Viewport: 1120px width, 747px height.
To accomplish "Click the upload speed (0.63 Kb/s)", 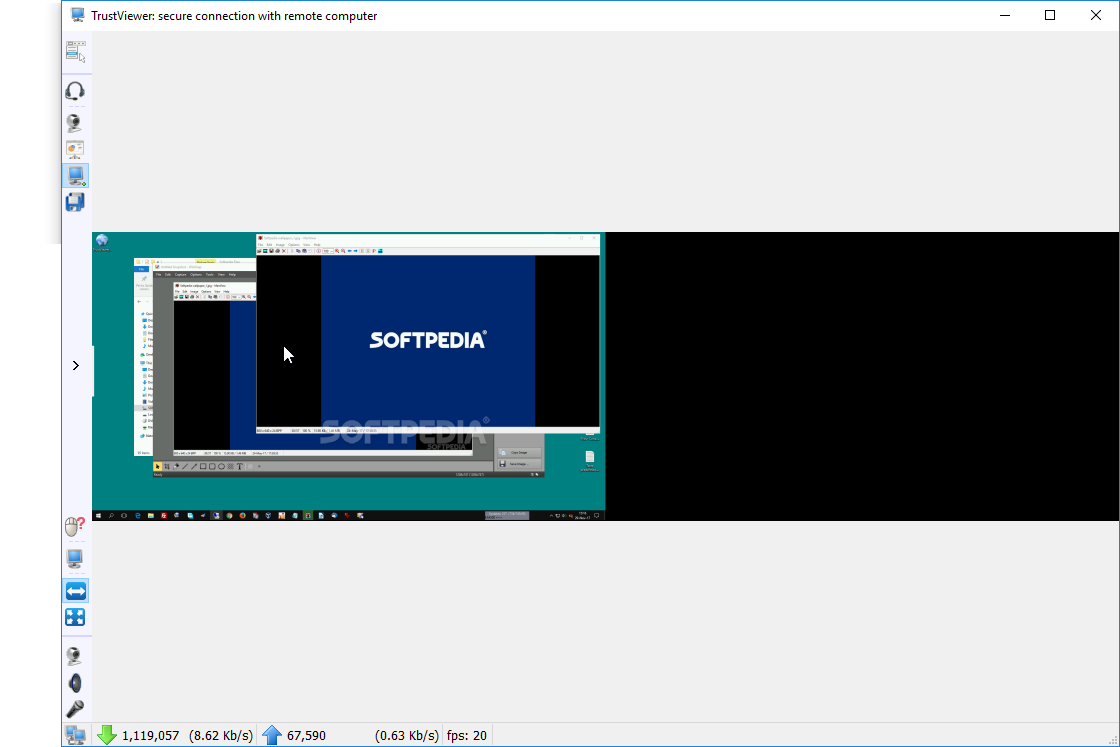I will 406,736.
